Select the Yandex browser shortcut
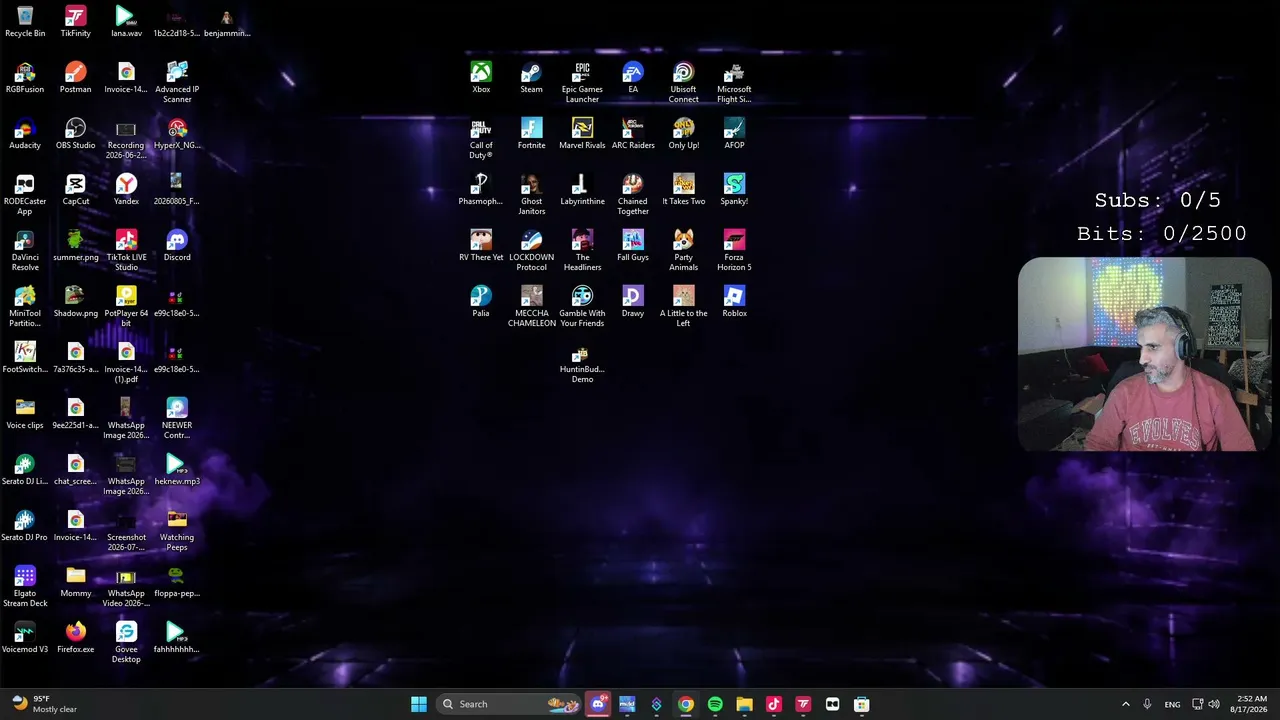 point(126,189)
